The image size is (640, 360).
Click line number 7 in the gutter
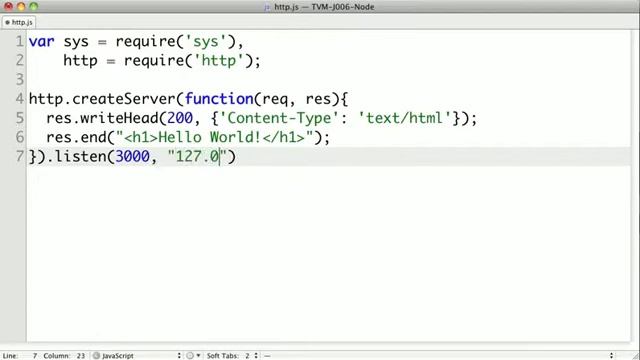[x=20, y=156]
